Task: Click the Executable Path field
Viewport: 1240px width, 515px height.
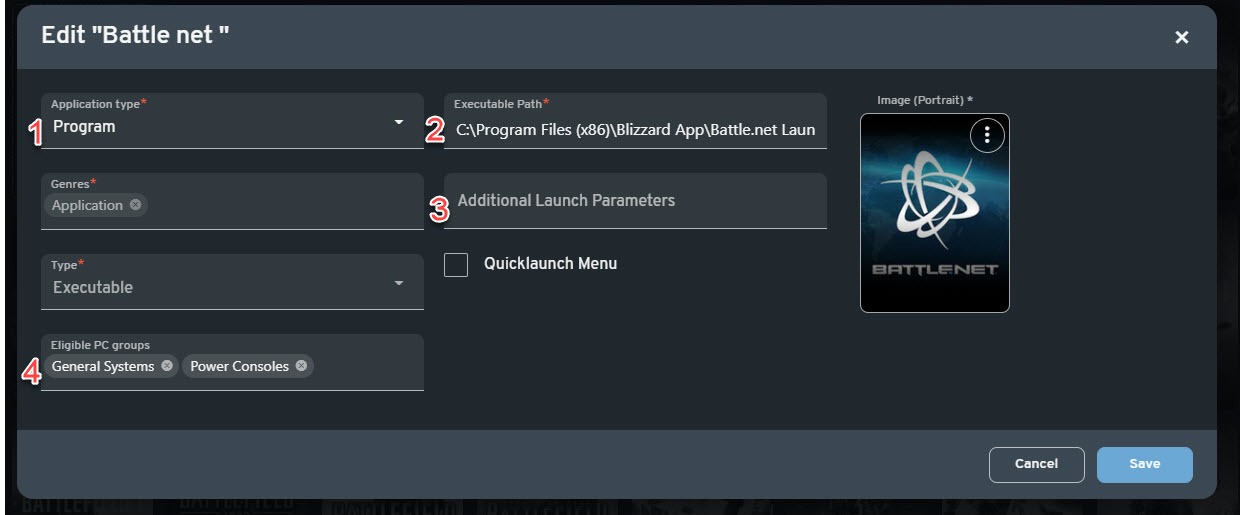Action: [635, 121]
